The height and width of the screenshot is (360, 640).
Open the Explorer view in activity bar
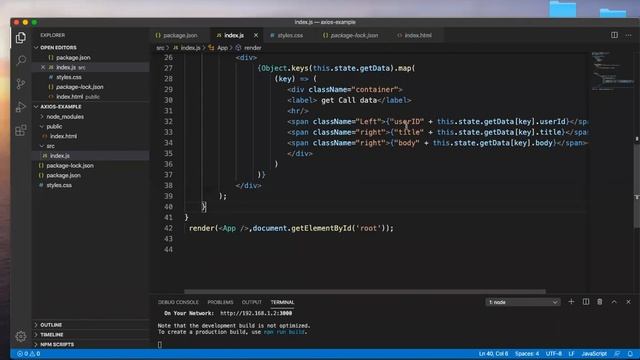click(x=21, y=38)
